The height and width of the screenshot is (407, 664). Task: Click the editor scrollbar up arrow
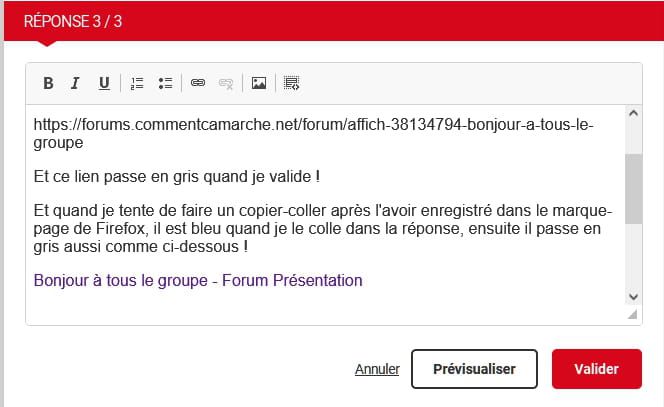(634, 113)
